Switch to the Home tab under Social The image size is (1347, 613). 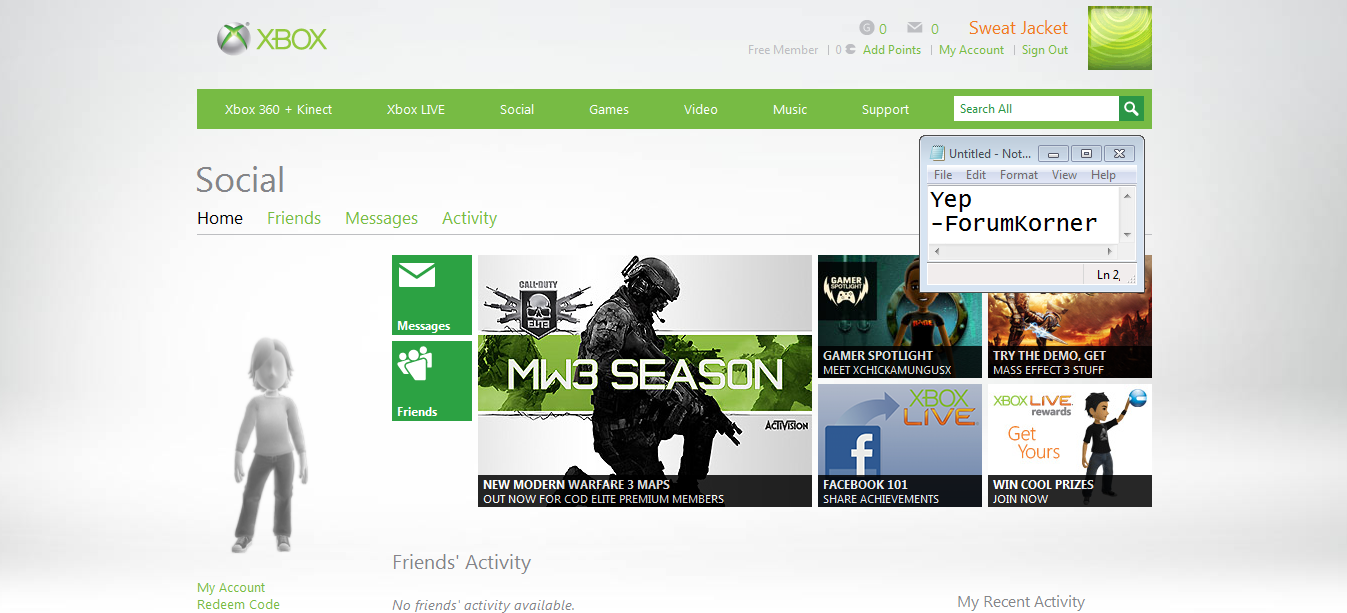tap(220, 218)
